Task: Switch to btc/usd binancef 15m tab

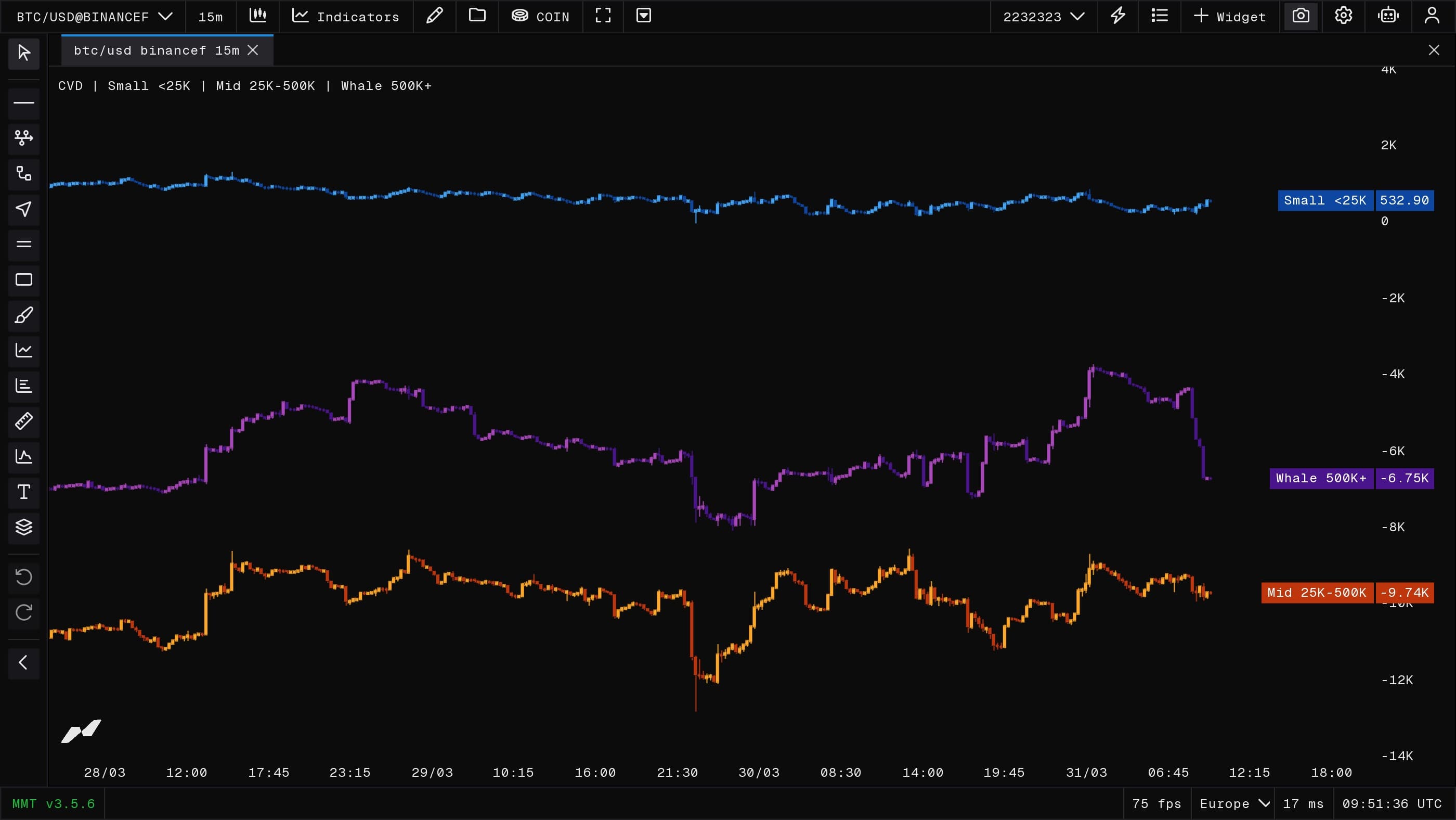Action: click(157, 50)
